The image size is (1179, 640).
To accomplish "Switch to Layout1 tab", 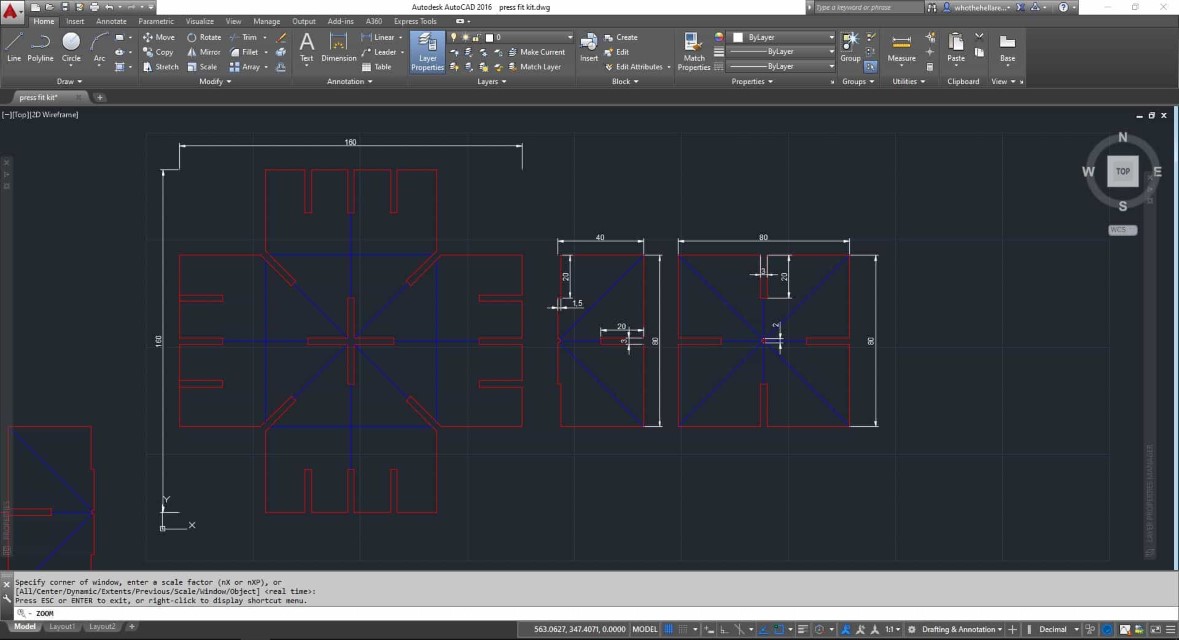I will [x=62, y=626].
